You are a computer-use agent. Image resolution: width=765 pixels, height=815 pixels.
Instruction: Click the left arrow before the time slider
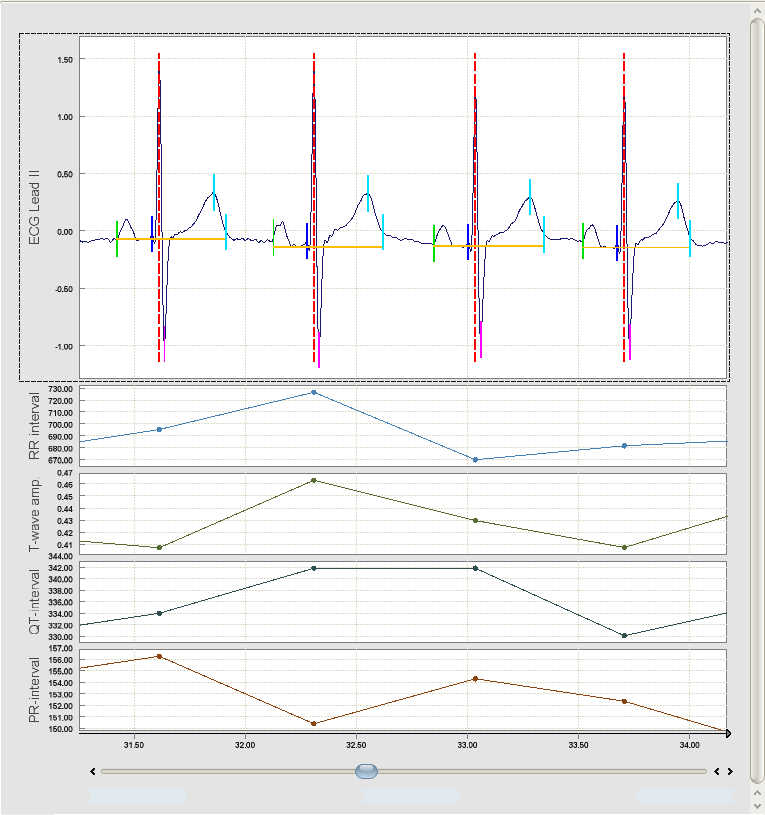click(92, 771)
